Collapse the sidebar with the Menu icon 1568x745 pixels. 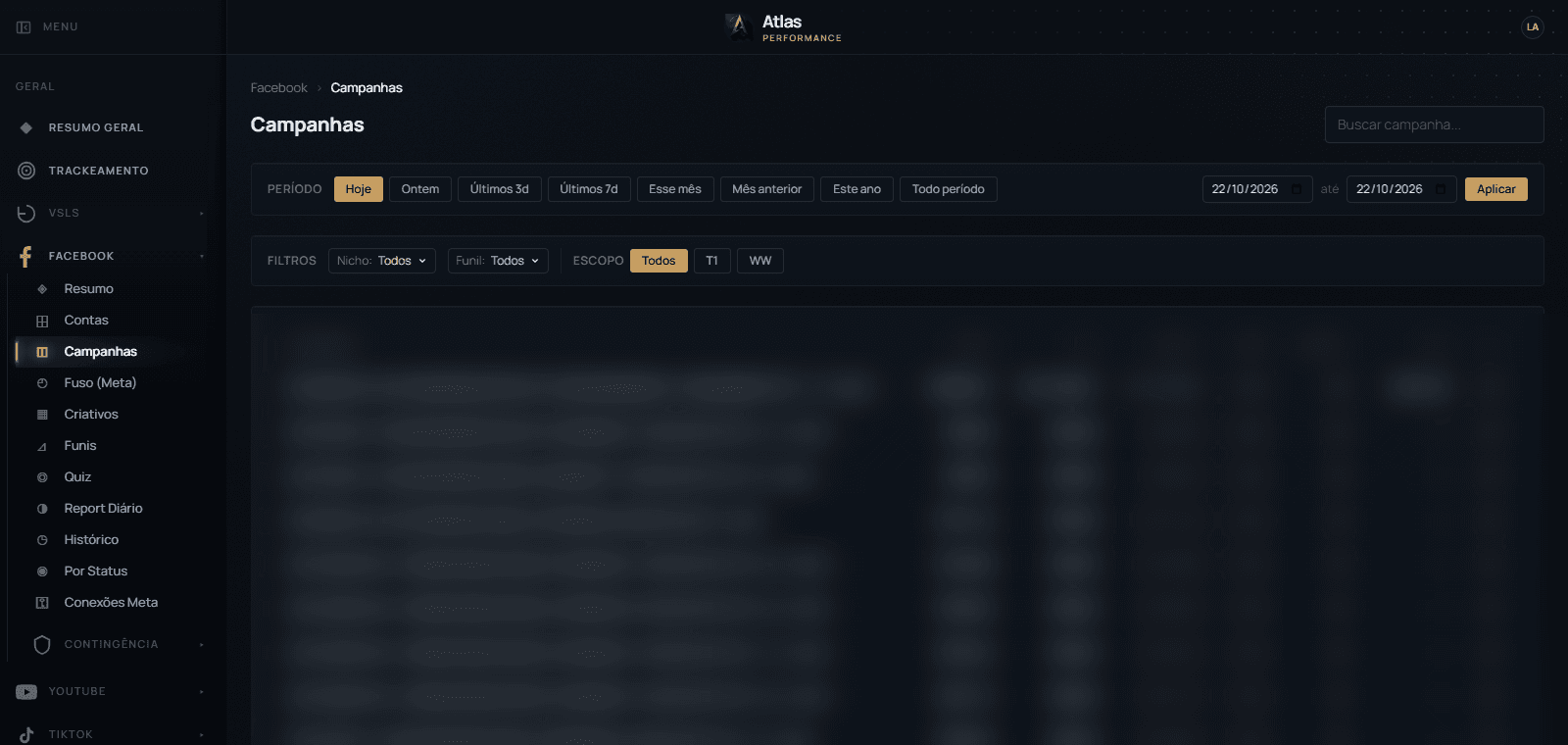click(24, 27)
